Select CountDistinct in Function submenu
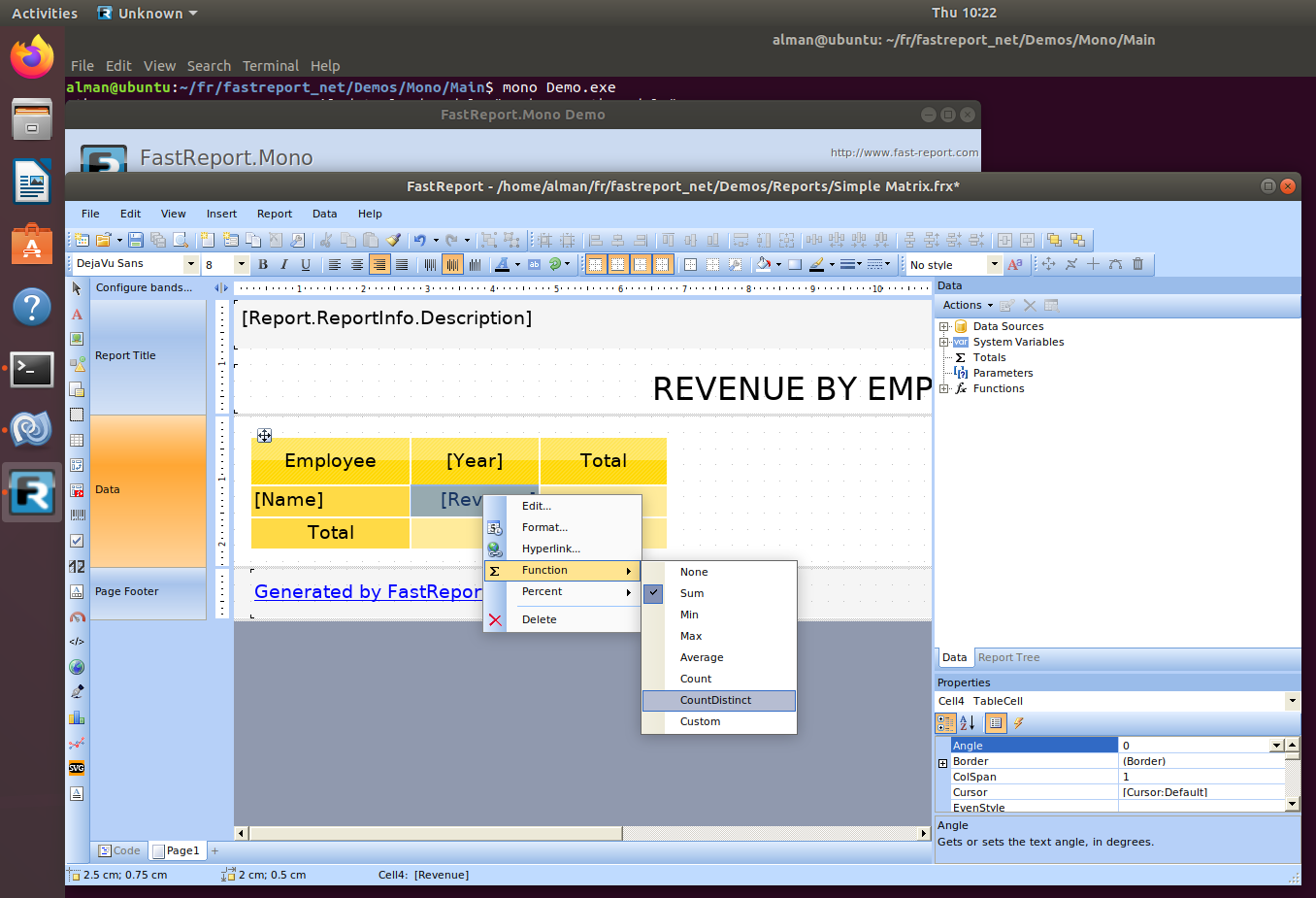 pyautogui.click(x=719, y=700)
